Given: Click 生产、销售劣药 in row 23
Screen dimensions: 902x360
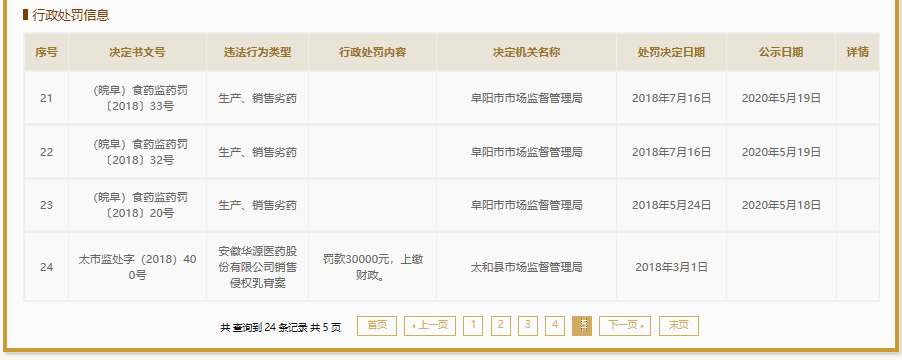Looking at the screenshot, I should tap(258, 205).
